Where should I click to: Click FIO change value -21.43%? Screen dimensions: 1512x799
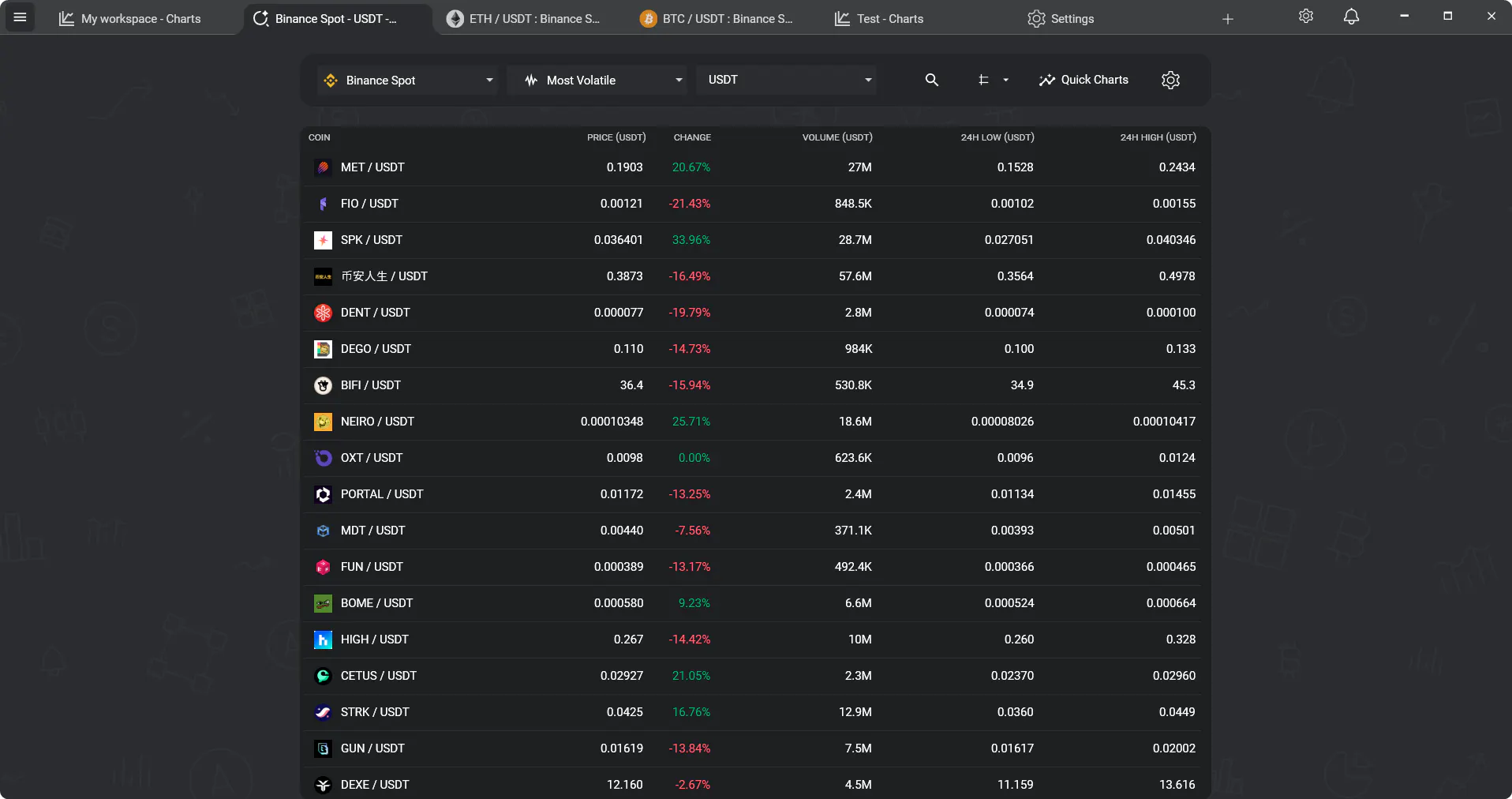pyautogui.click(x=690, y=204)
